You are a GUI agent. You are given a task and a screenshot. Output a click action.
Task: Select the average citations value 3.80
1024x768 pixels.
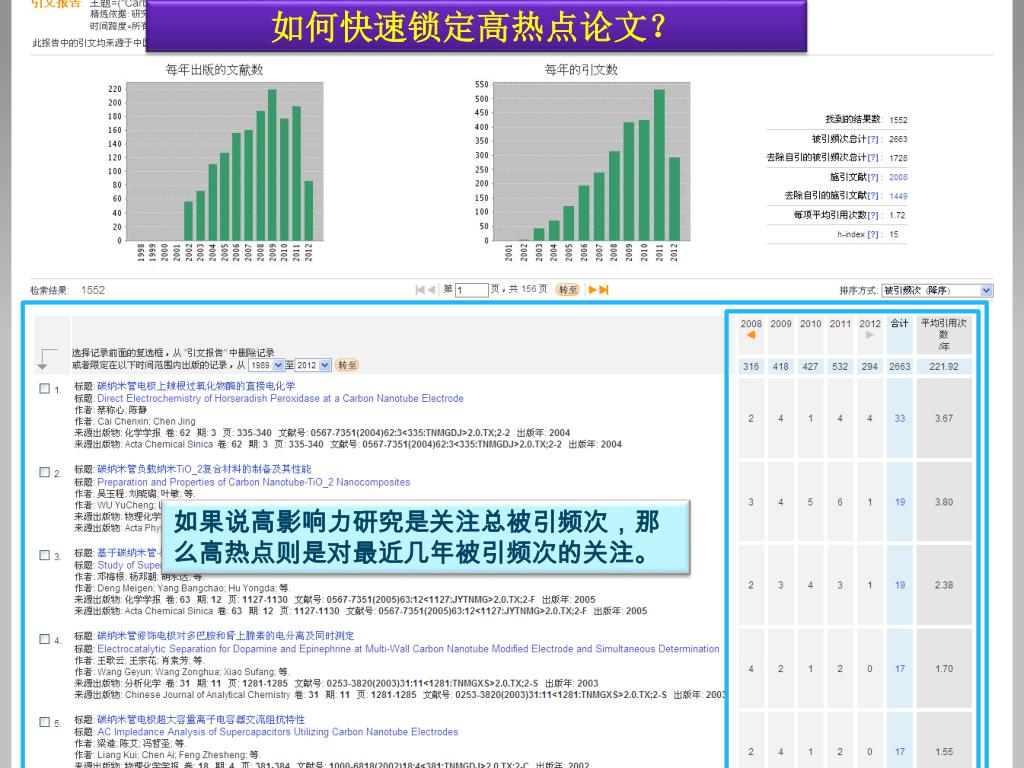(x=944, y=502)
